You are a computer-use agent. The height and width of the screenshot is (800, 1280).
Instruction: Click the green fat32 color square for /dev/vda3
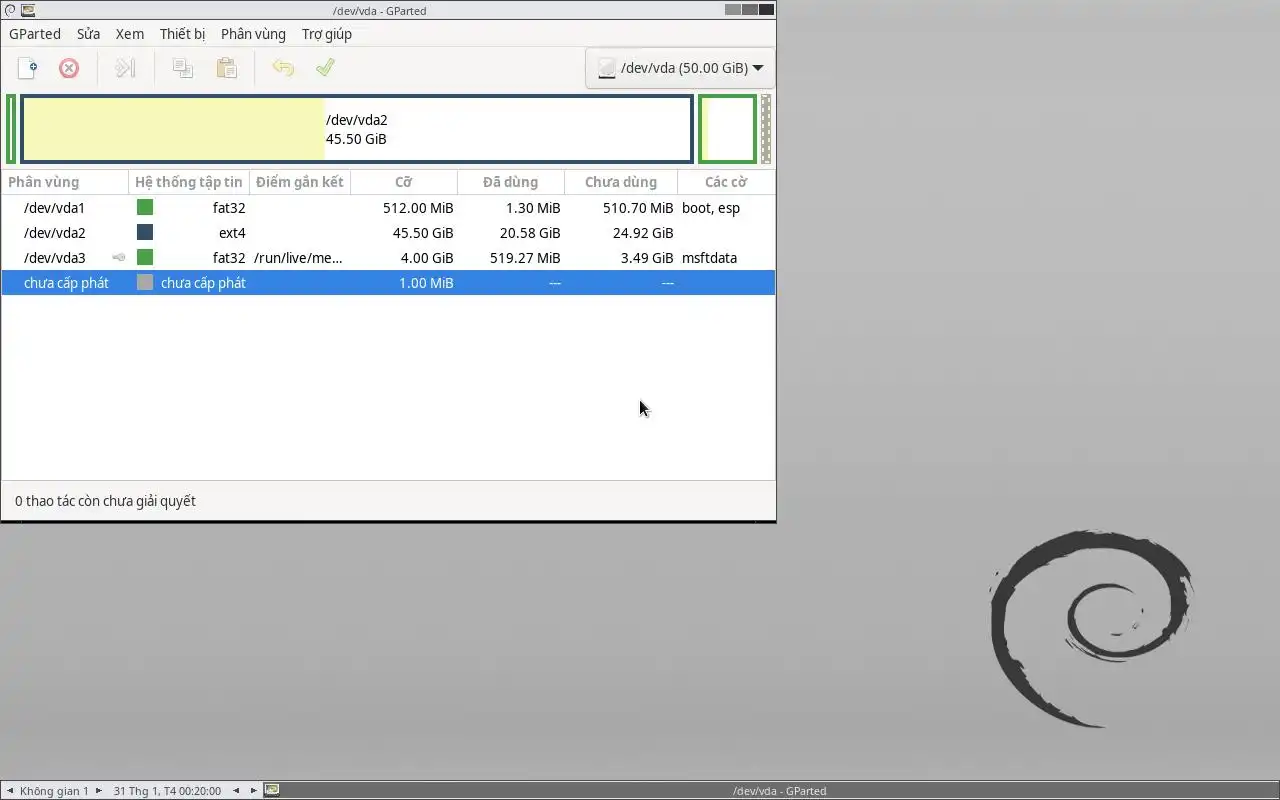pos(145,258)
